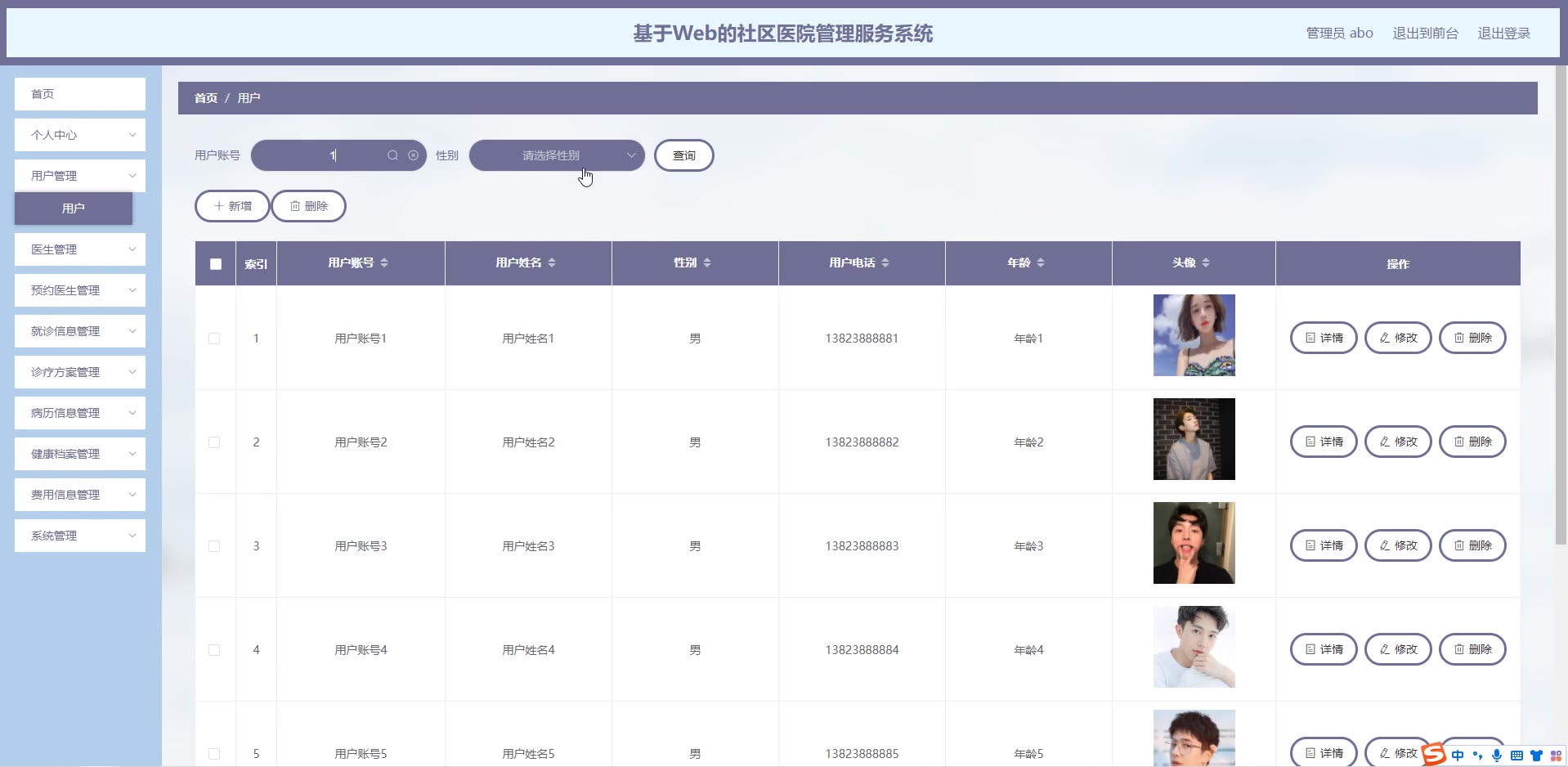Open 详情 for row 用户账号4
1568x767 pixels.
click(1324, 649)
